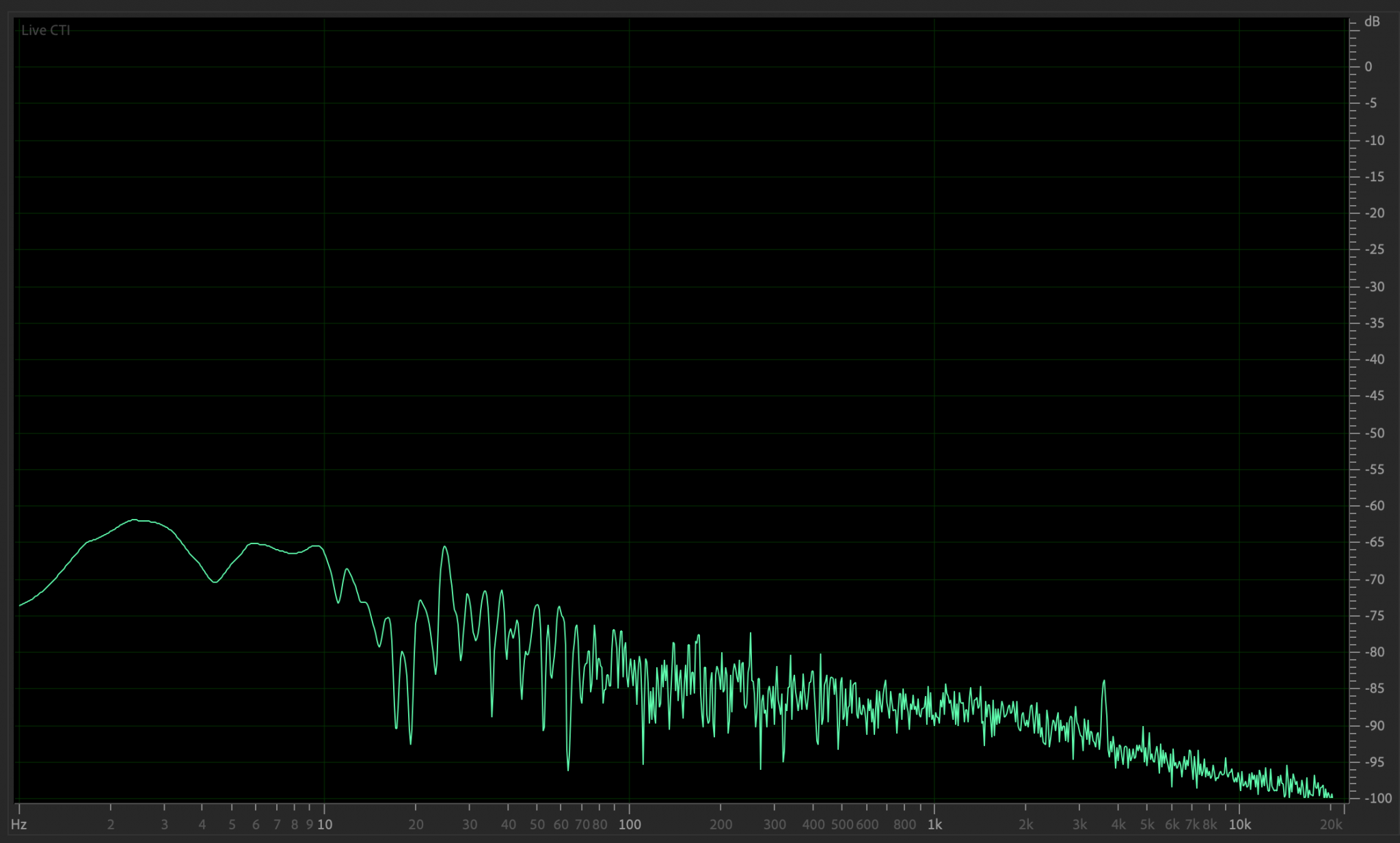This screenshot has width=1400, height=843.
Task: Click the 10 Hz frequency label
Action: (x=325, y=825)
